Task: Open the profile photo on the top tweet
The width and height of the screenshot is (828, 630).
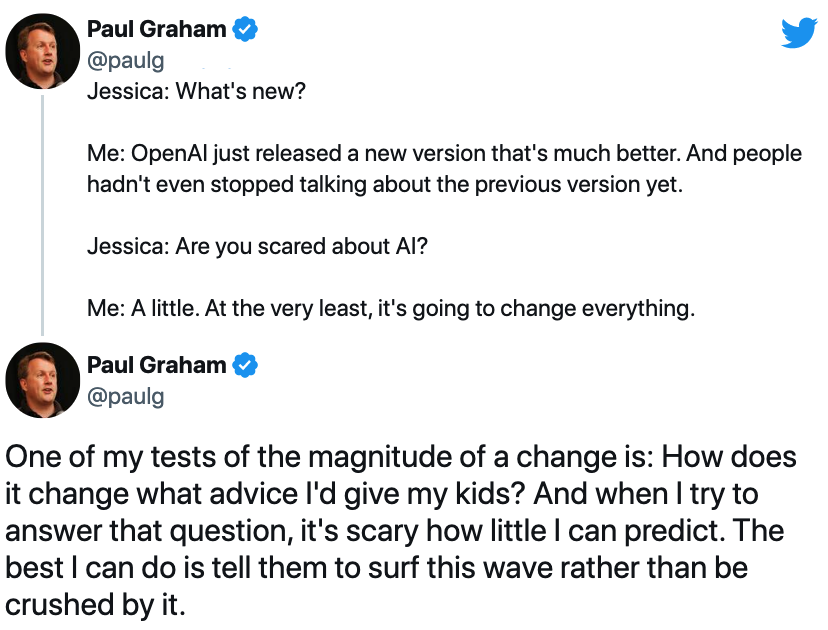Action: tap(43, 51)
